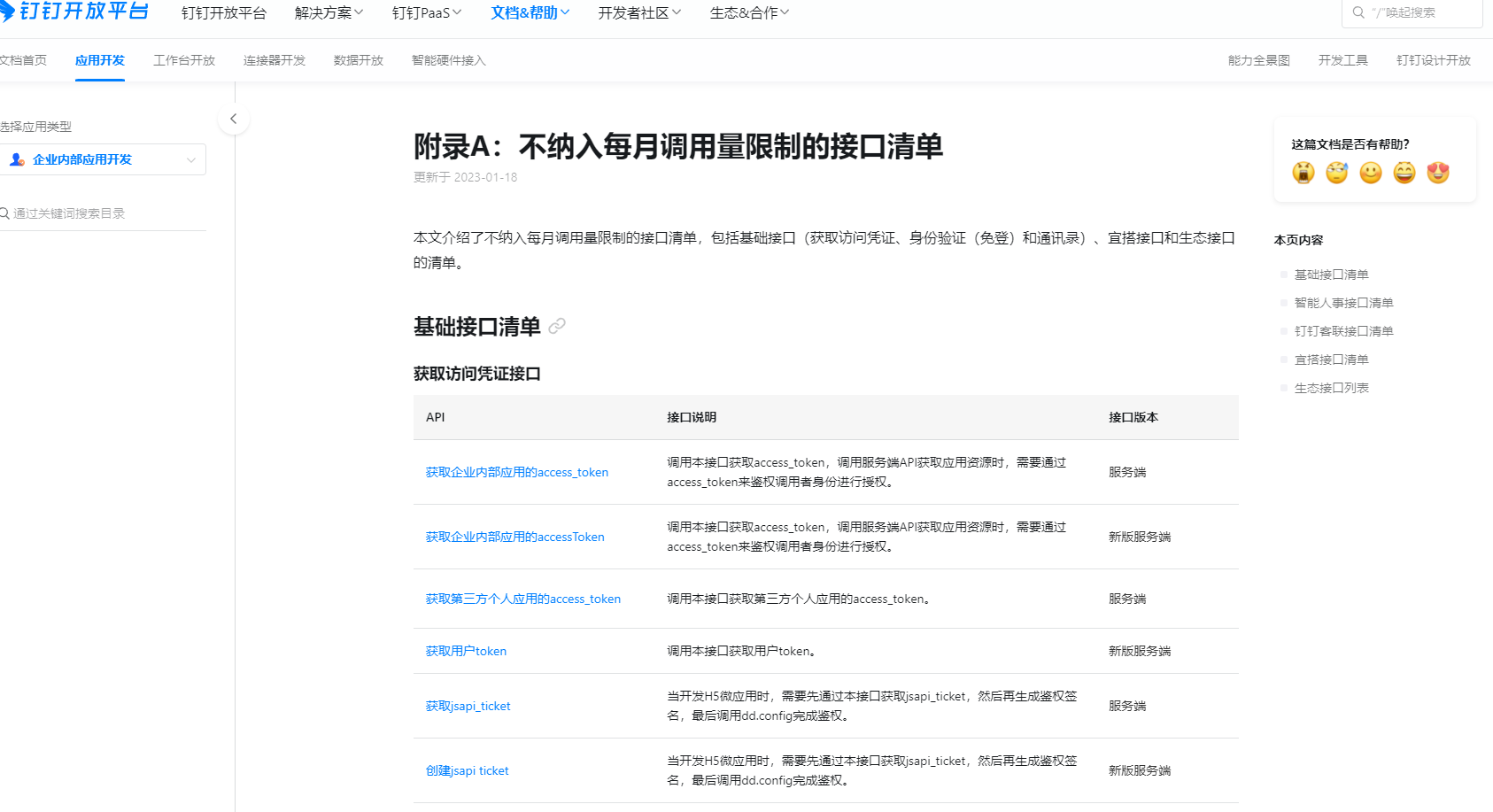Click the anchor link icon beside 基础接口清单
The image size is (1493, 812).
click(557, 327)
